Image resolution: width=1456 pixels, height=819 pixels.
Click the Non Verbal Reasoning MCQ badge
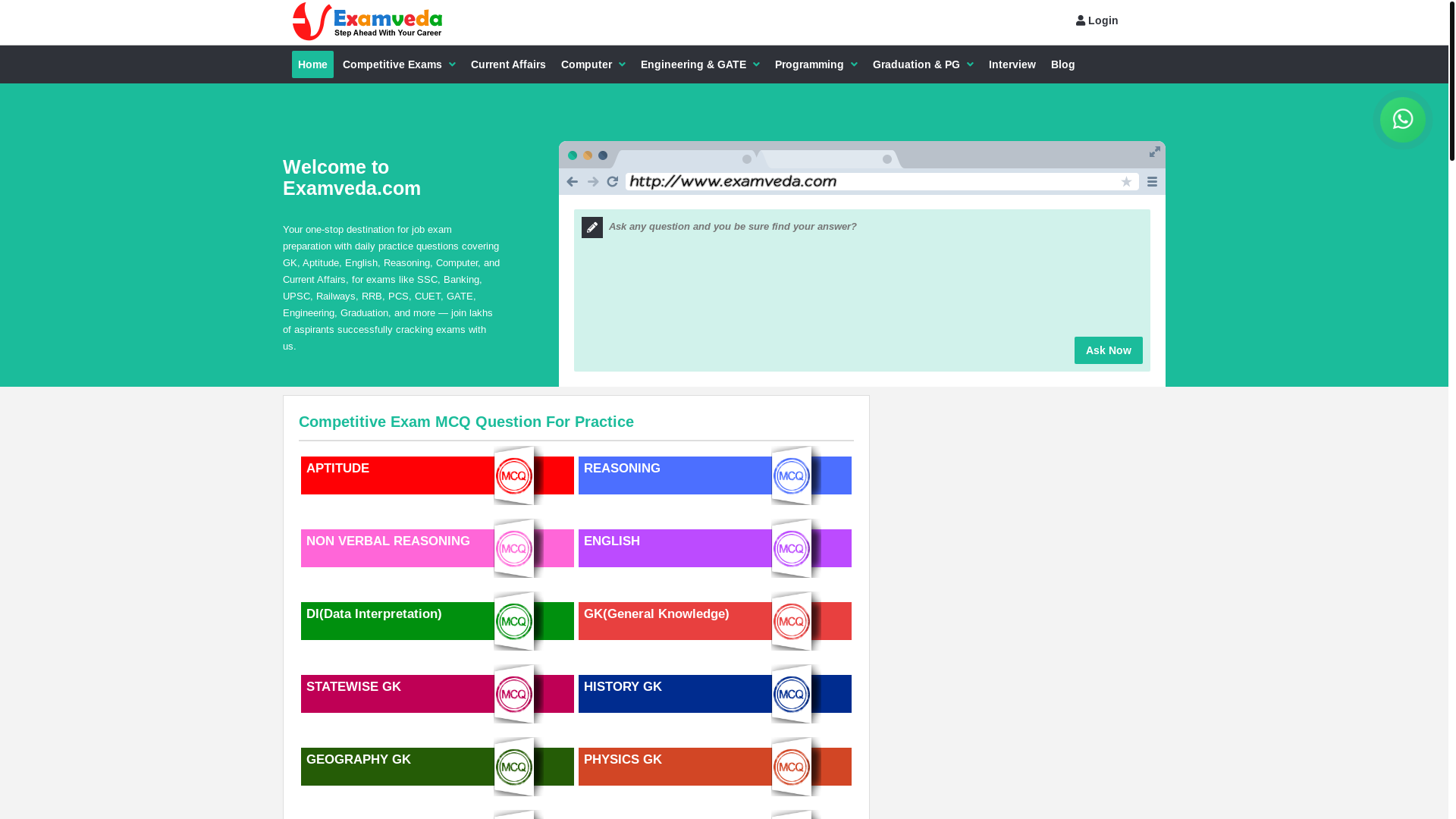(514, 549)
